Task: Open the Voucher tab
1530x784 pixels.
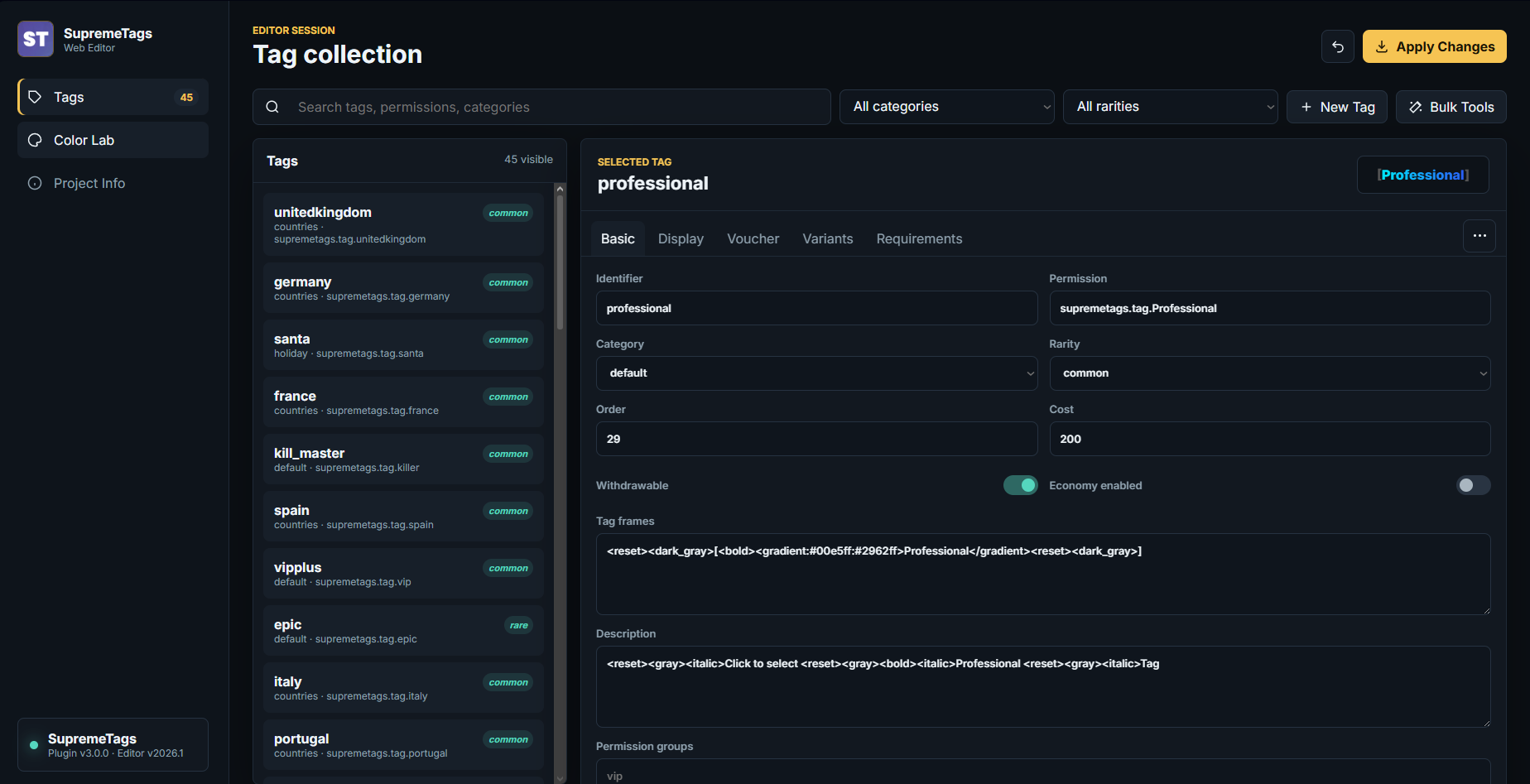Action: pos(753,238)
